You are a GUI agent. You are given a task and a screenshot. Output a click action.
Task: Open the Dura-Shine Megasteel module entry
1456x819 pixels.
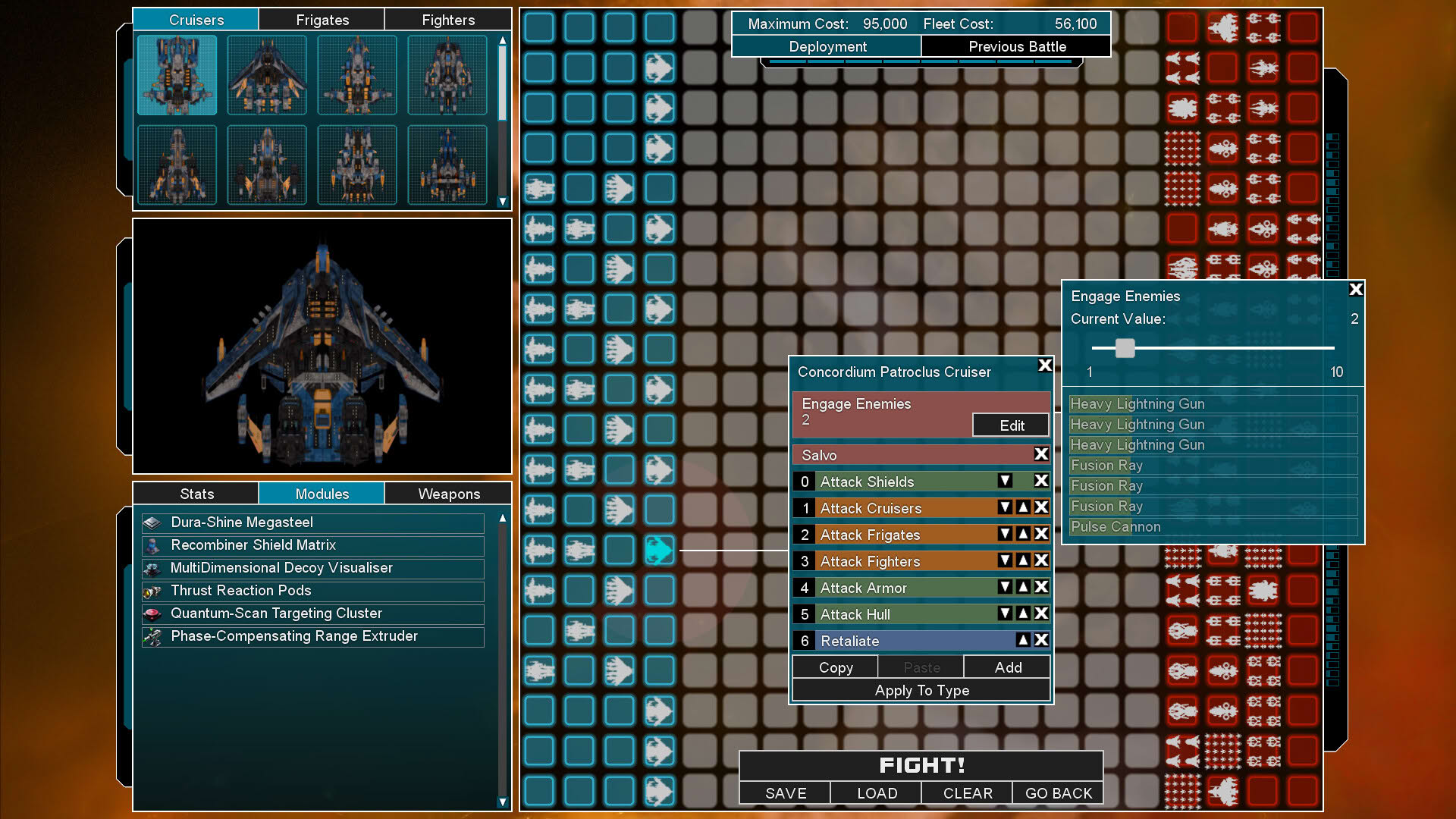pyautogui.click(x=312, y=522)
